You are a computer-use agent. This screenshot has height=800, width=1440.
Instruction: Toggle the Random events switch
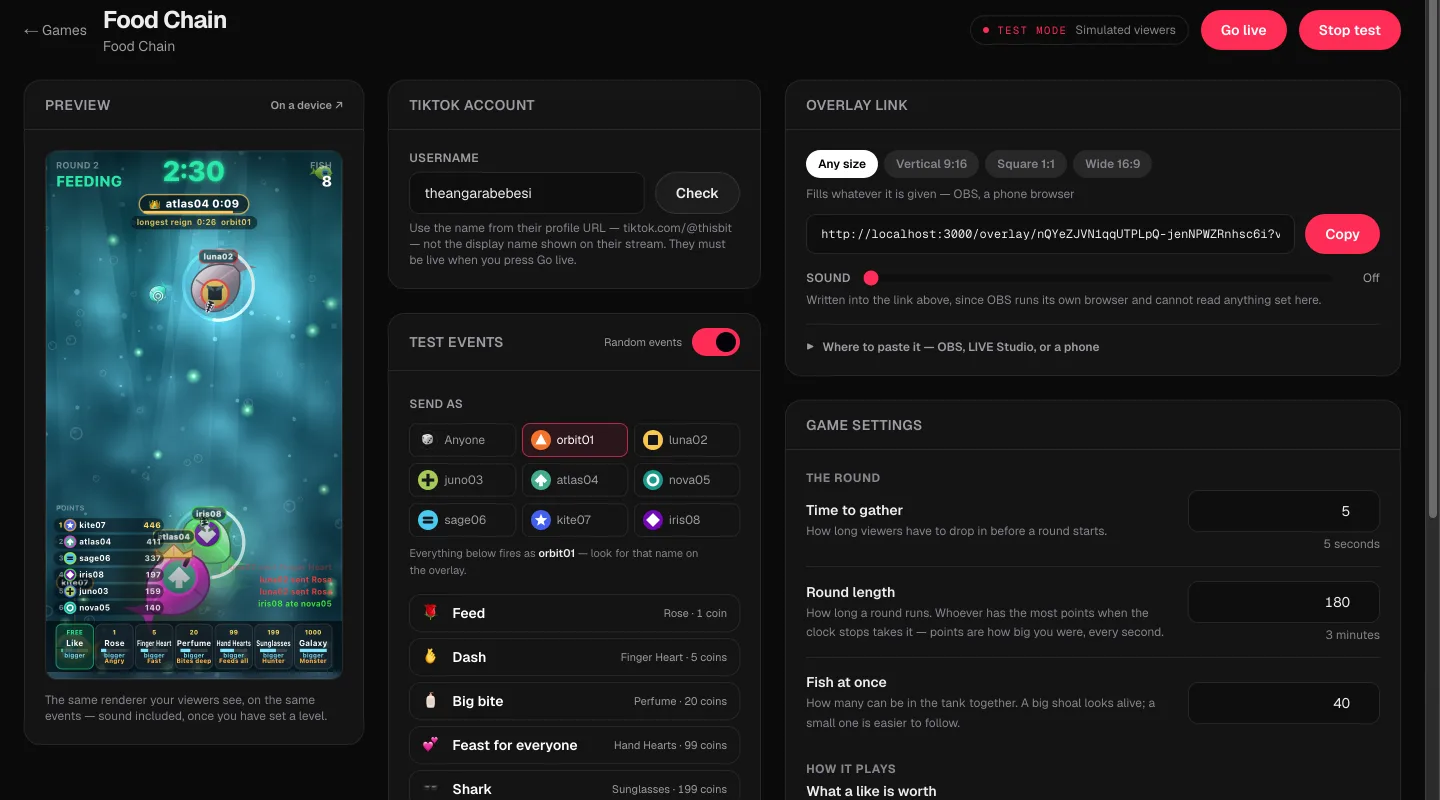coord(716,342)
